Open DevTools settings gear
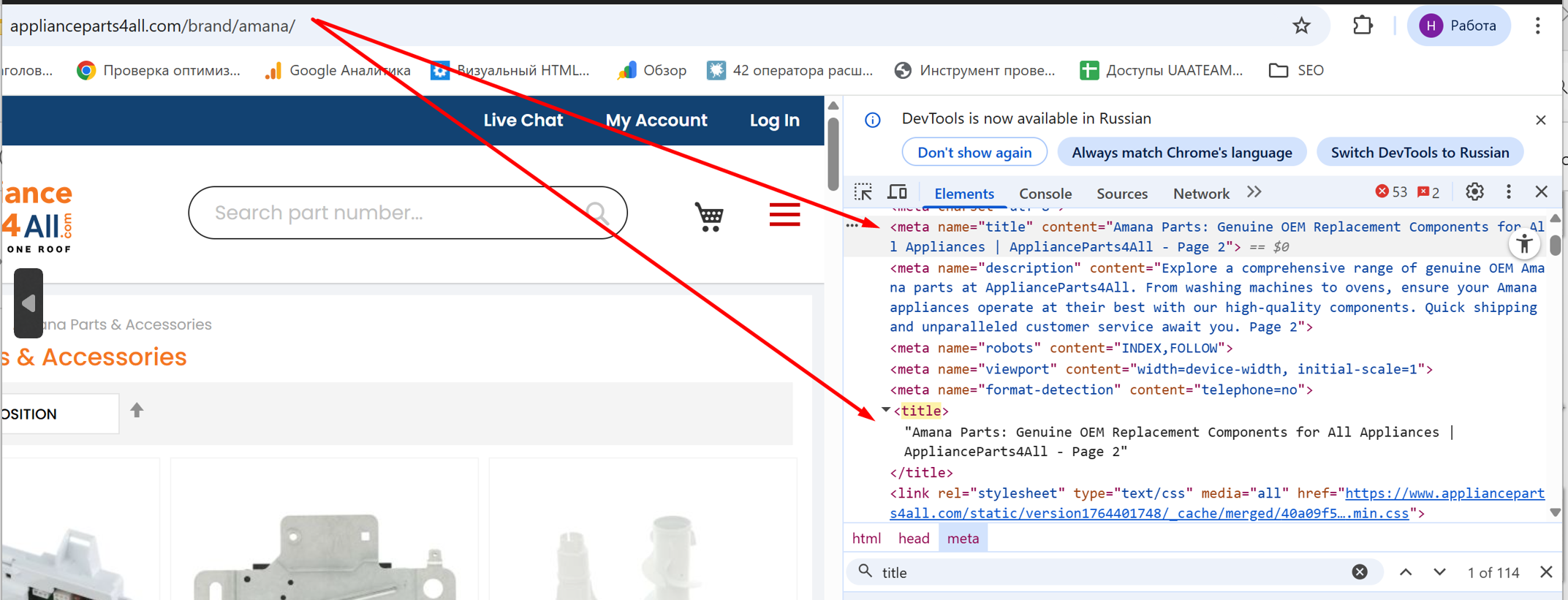The width and height of the screenshot is (1568, 600). (x=1474, y=192)
